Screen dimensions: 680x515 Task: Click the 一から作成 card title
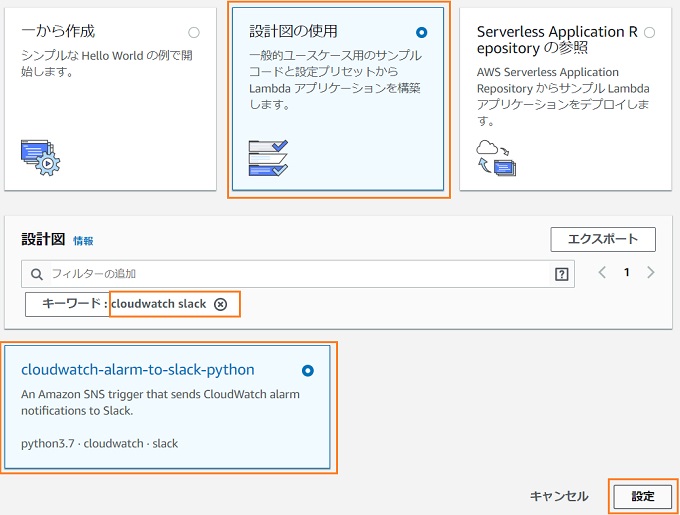[x=58, y=31]
